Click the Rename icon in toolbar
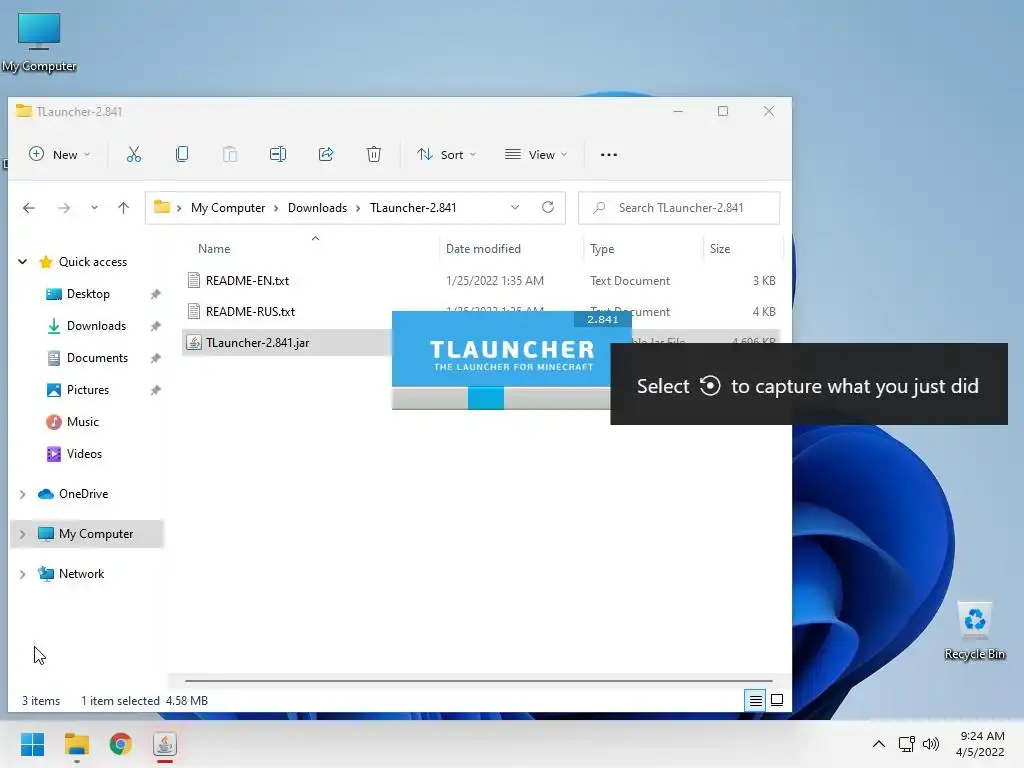The width and height of the screenshot is (1024, 768). (x=278, y=154)
